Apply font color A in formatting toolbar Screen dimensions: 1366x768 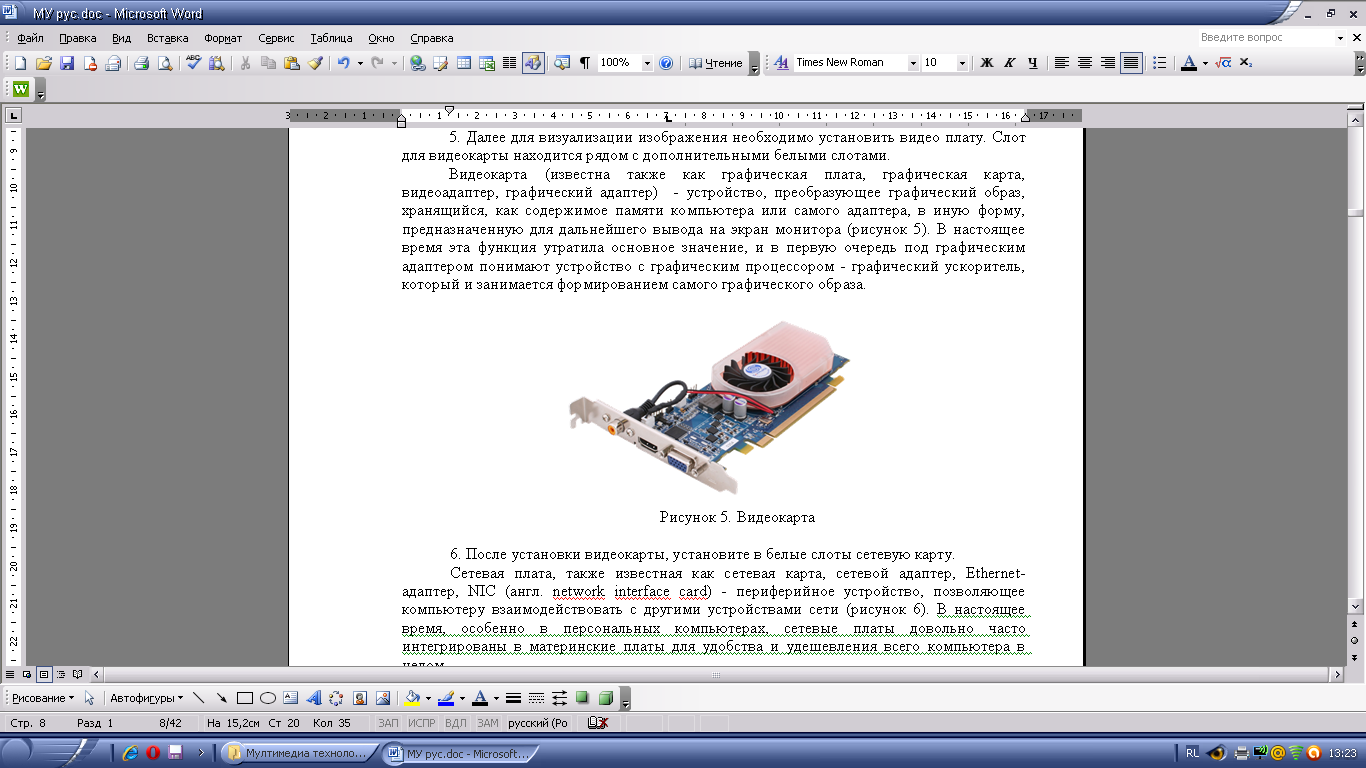pos(1189,63)
